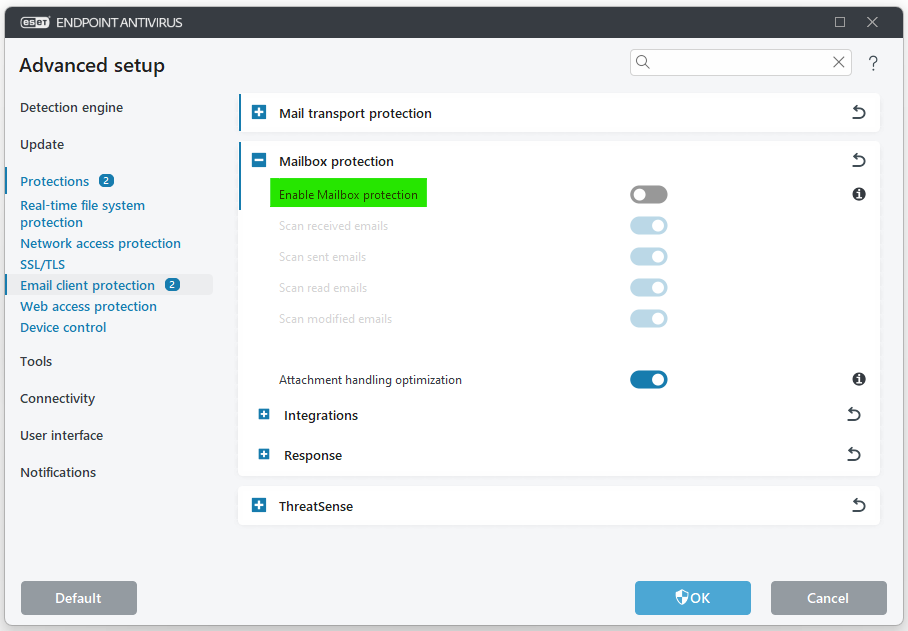Click Enable Mailbox protection label
Image resolution: width=908 pixels, height=631 pixels.
348,195
